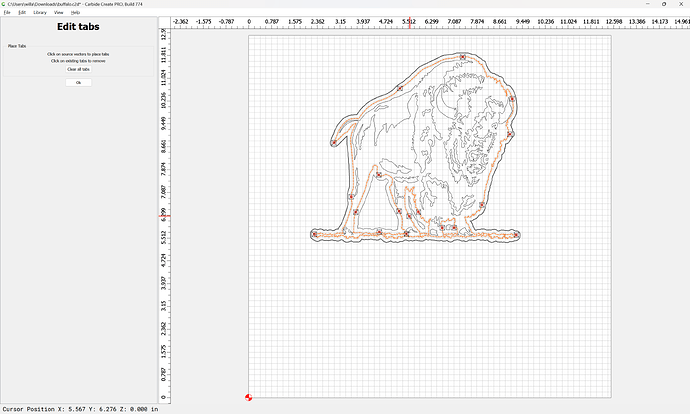Viewport: 690px width, 414px height.
Task: Click the Cursor Position readout in status bar
Action: (80, 409)
